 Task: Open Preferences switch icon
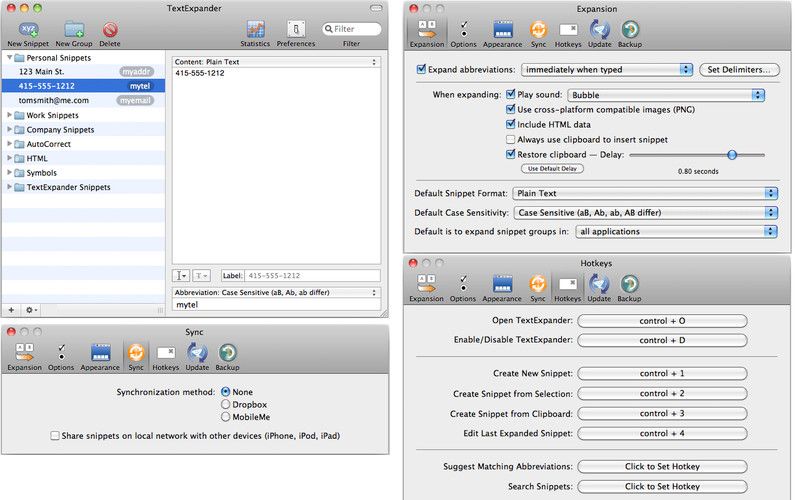[x=296, y=30]
